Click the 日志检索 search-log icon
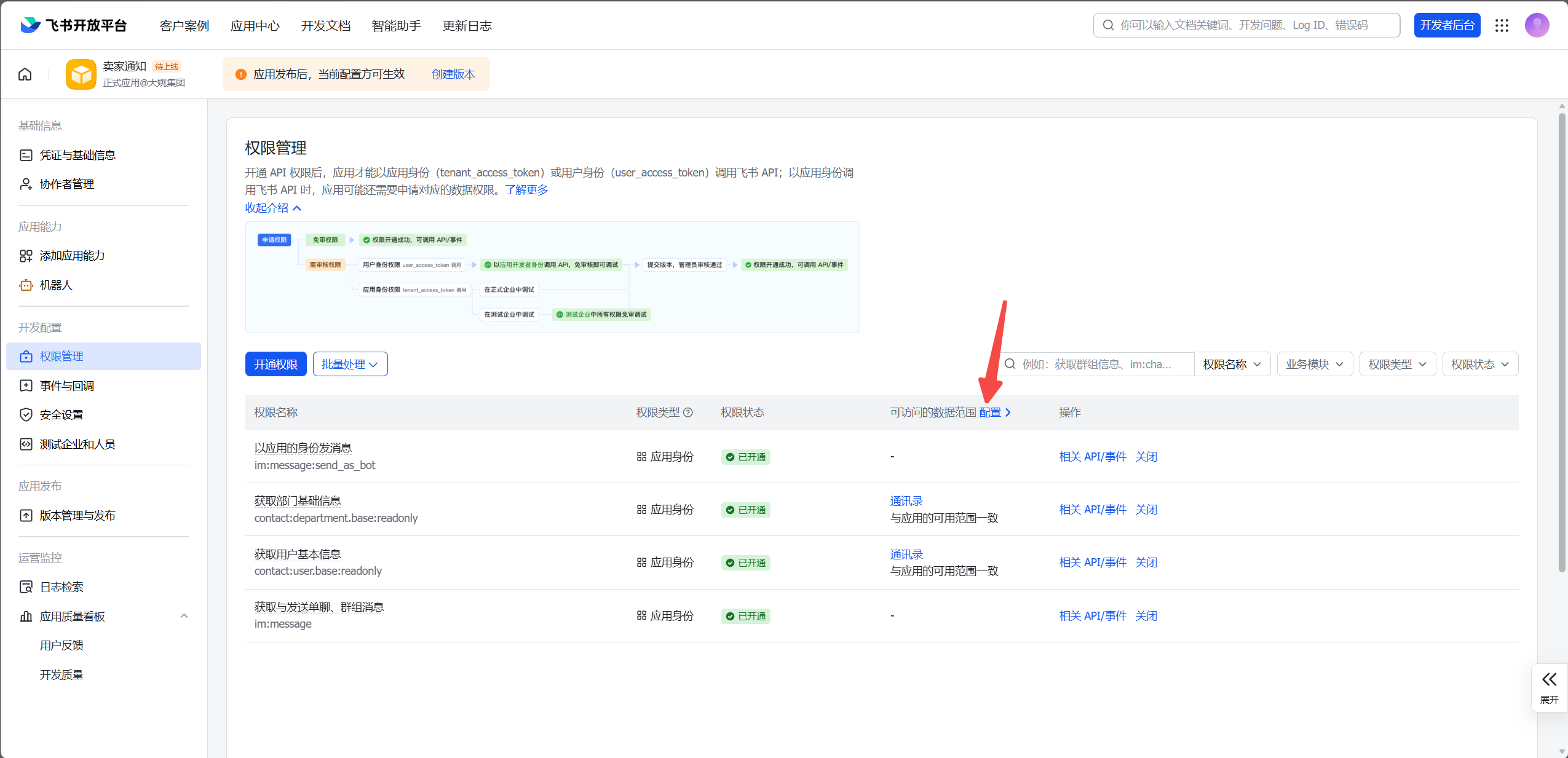 26,587
